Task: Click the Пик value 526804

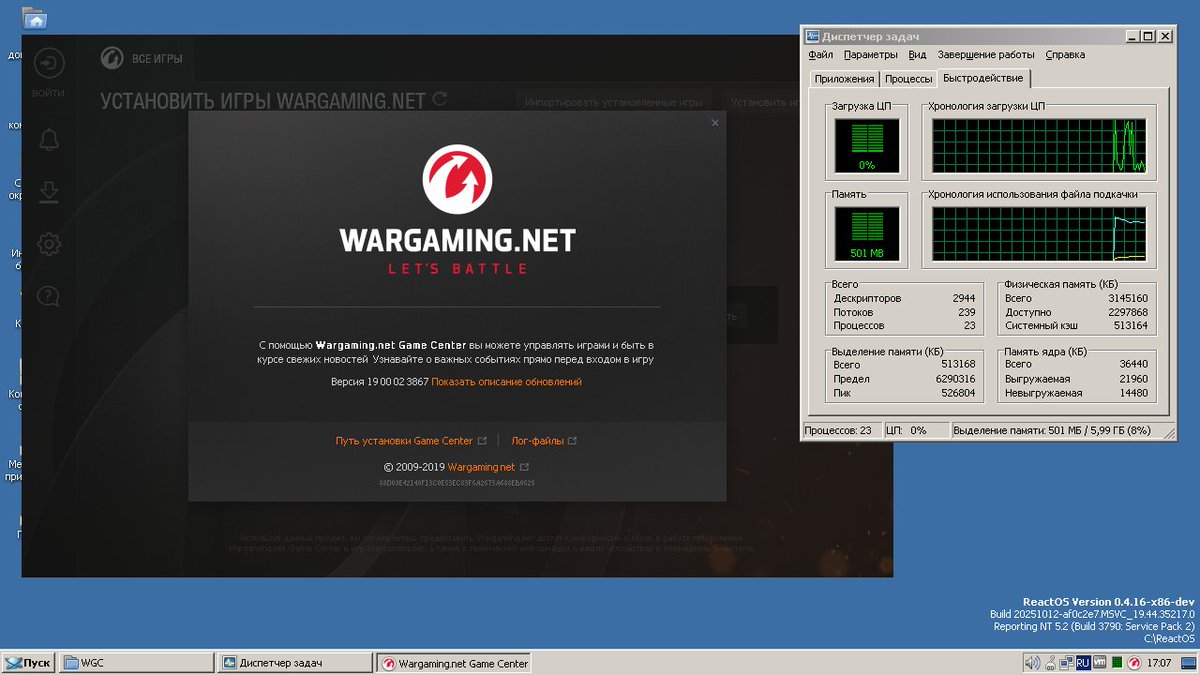Action: click(x=959, y=393)
